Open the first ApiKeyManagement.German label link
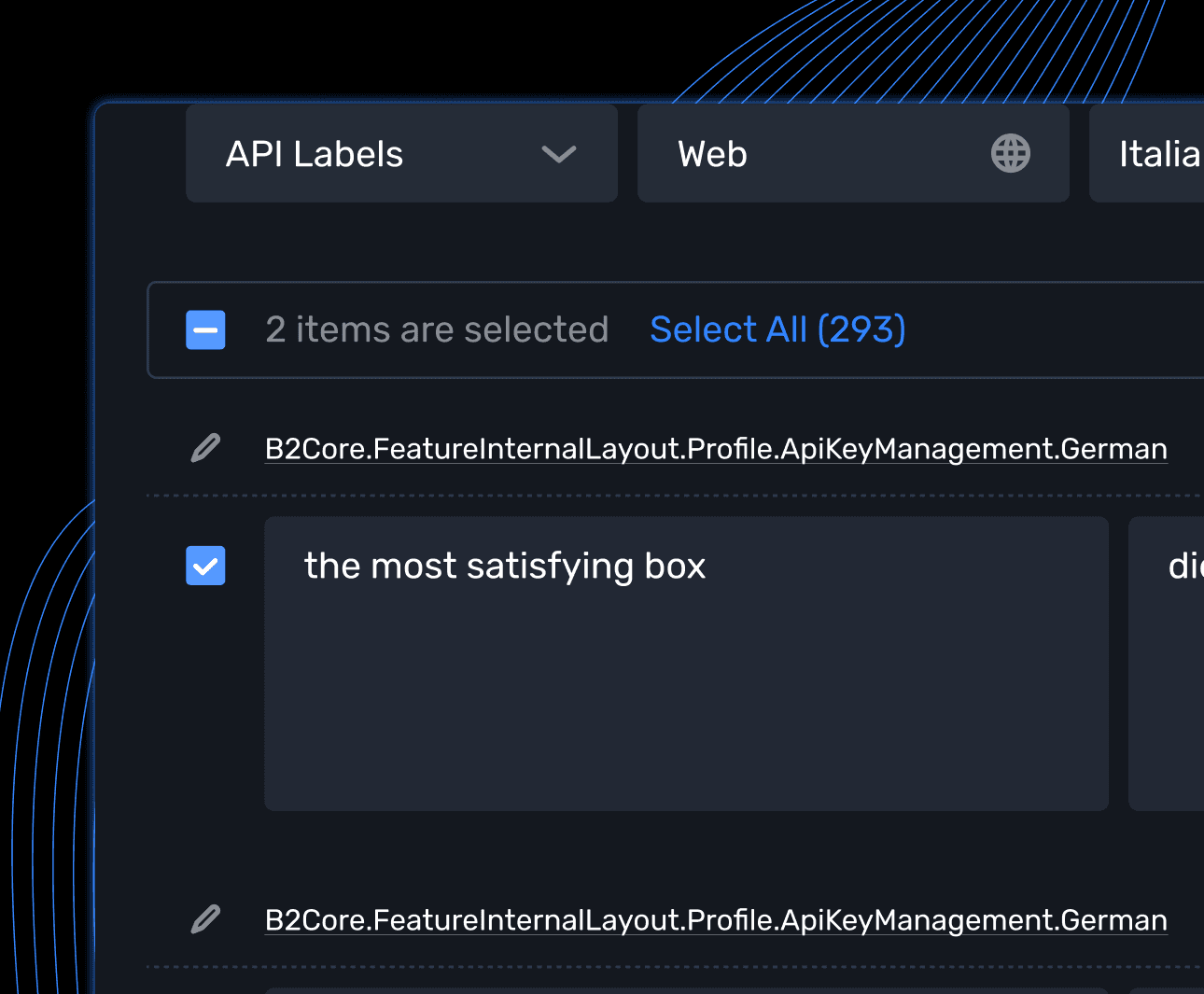This screenshot has width=1204, height=994. click(716, 448)
